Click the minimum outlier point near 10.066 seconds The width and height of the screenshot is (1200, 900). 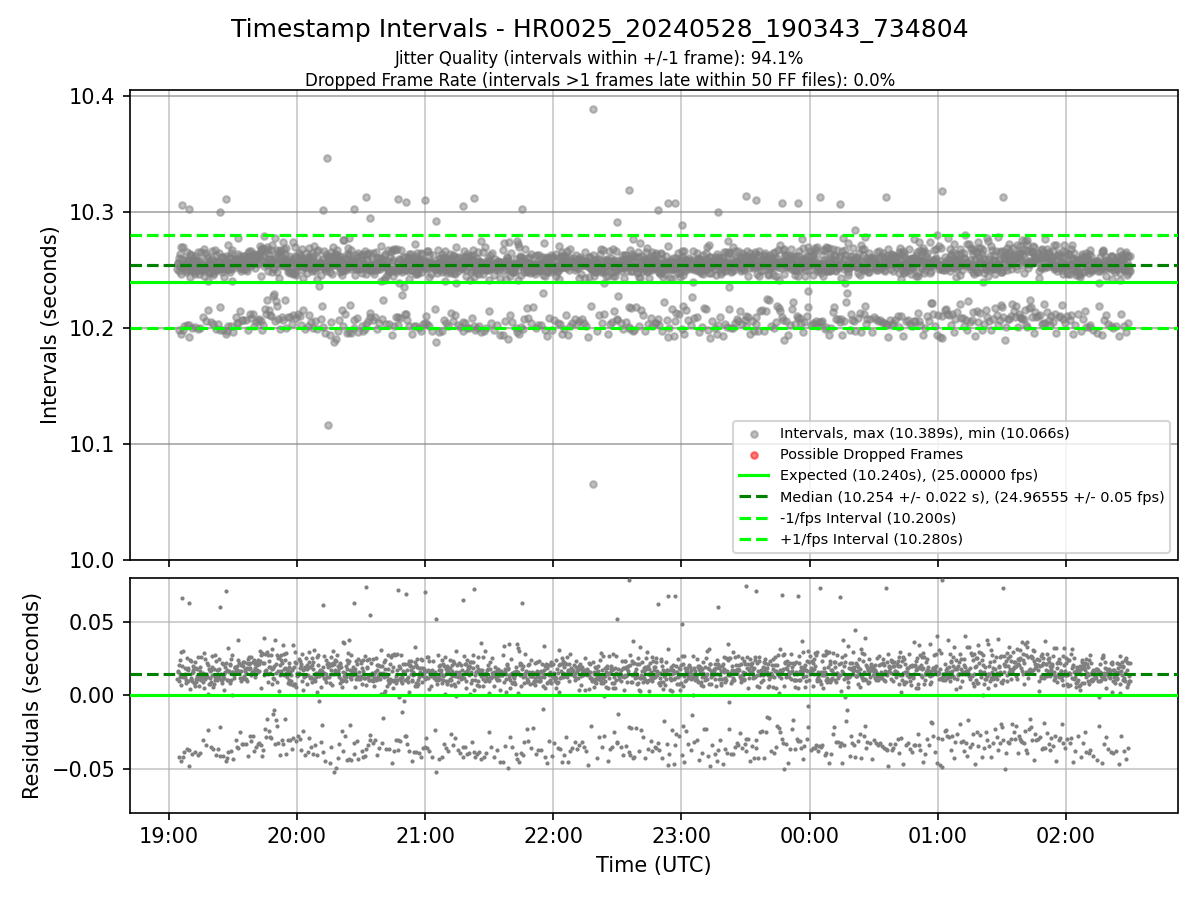593,484
